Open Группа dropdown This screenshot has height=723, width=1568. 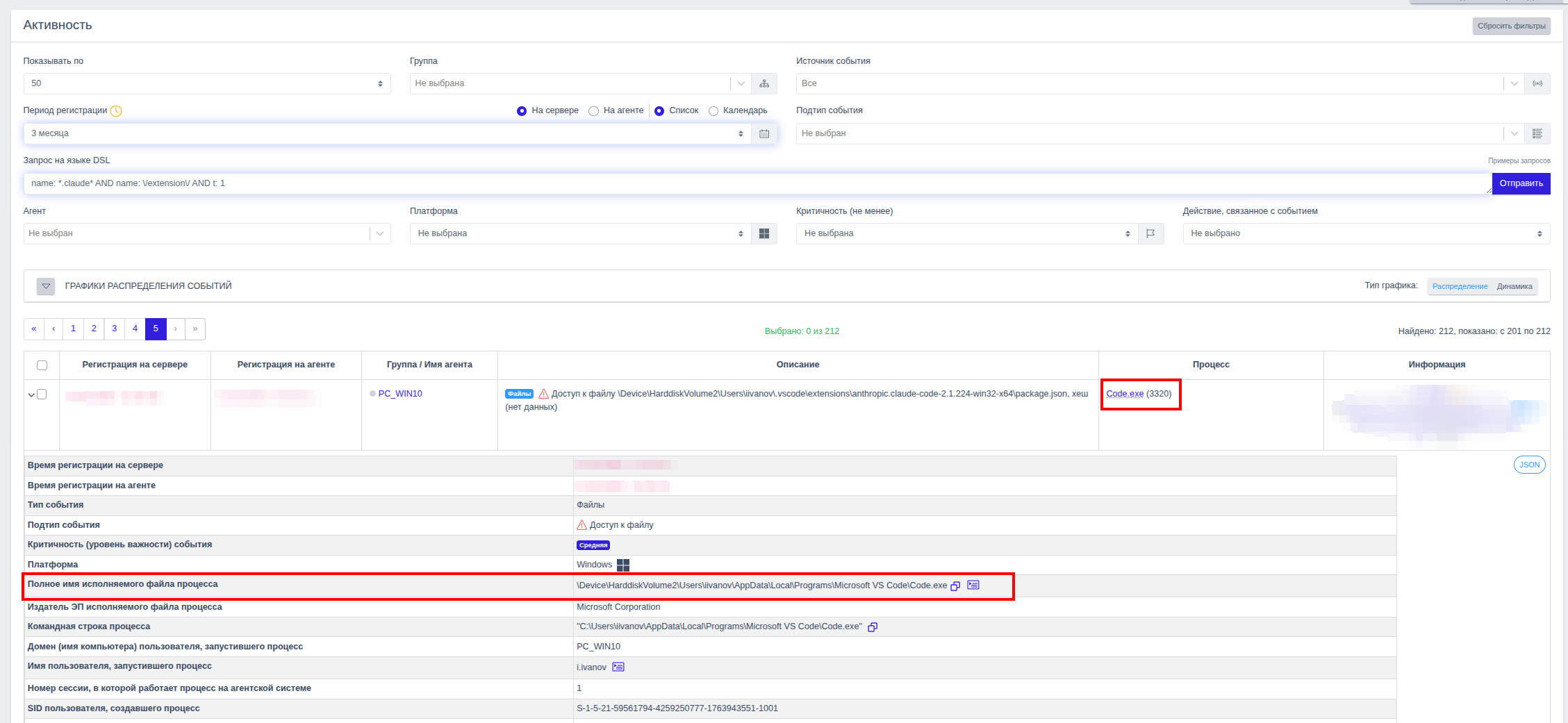(x=581, y=83)
